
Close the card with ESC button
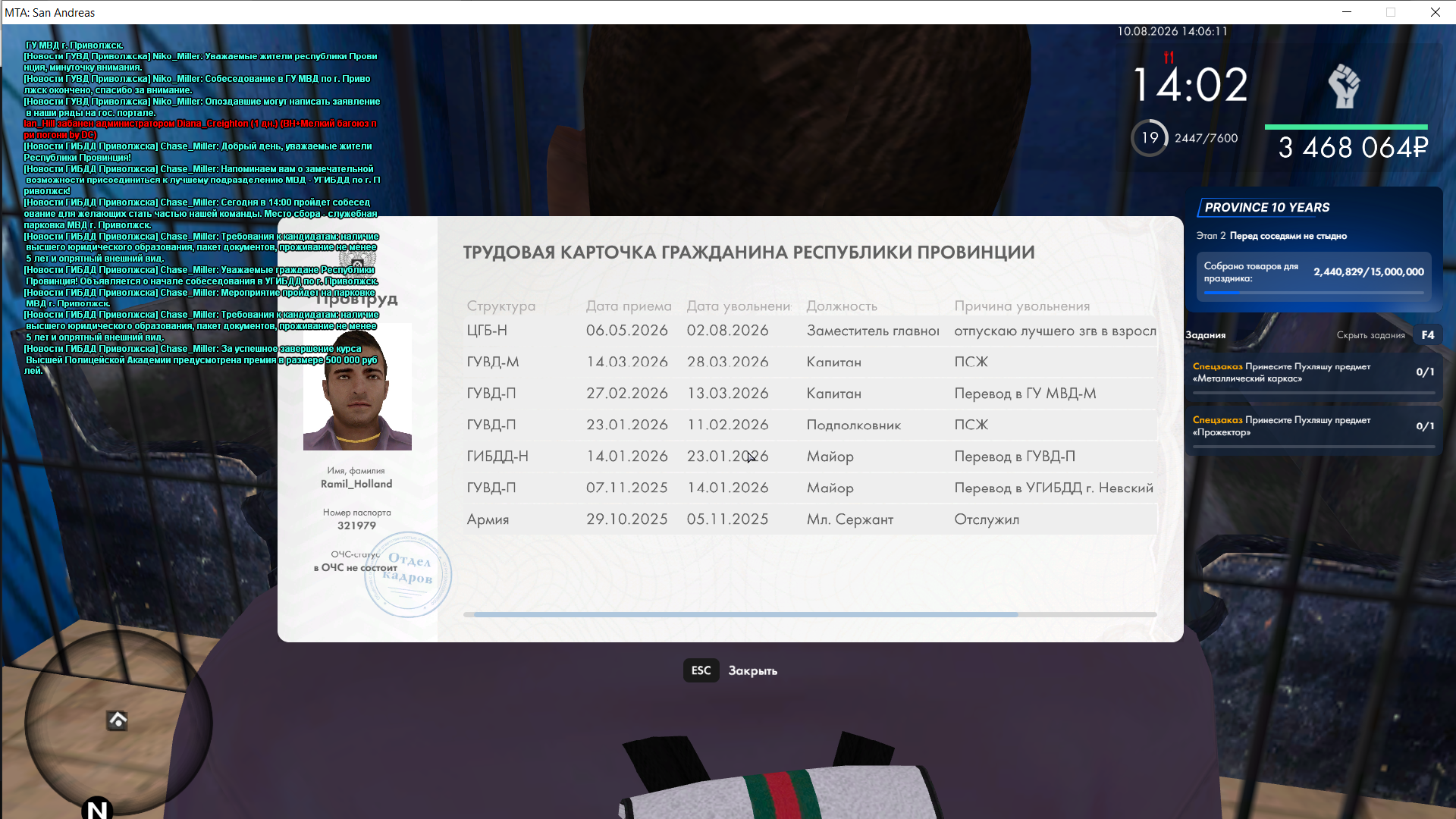(701, 670)
